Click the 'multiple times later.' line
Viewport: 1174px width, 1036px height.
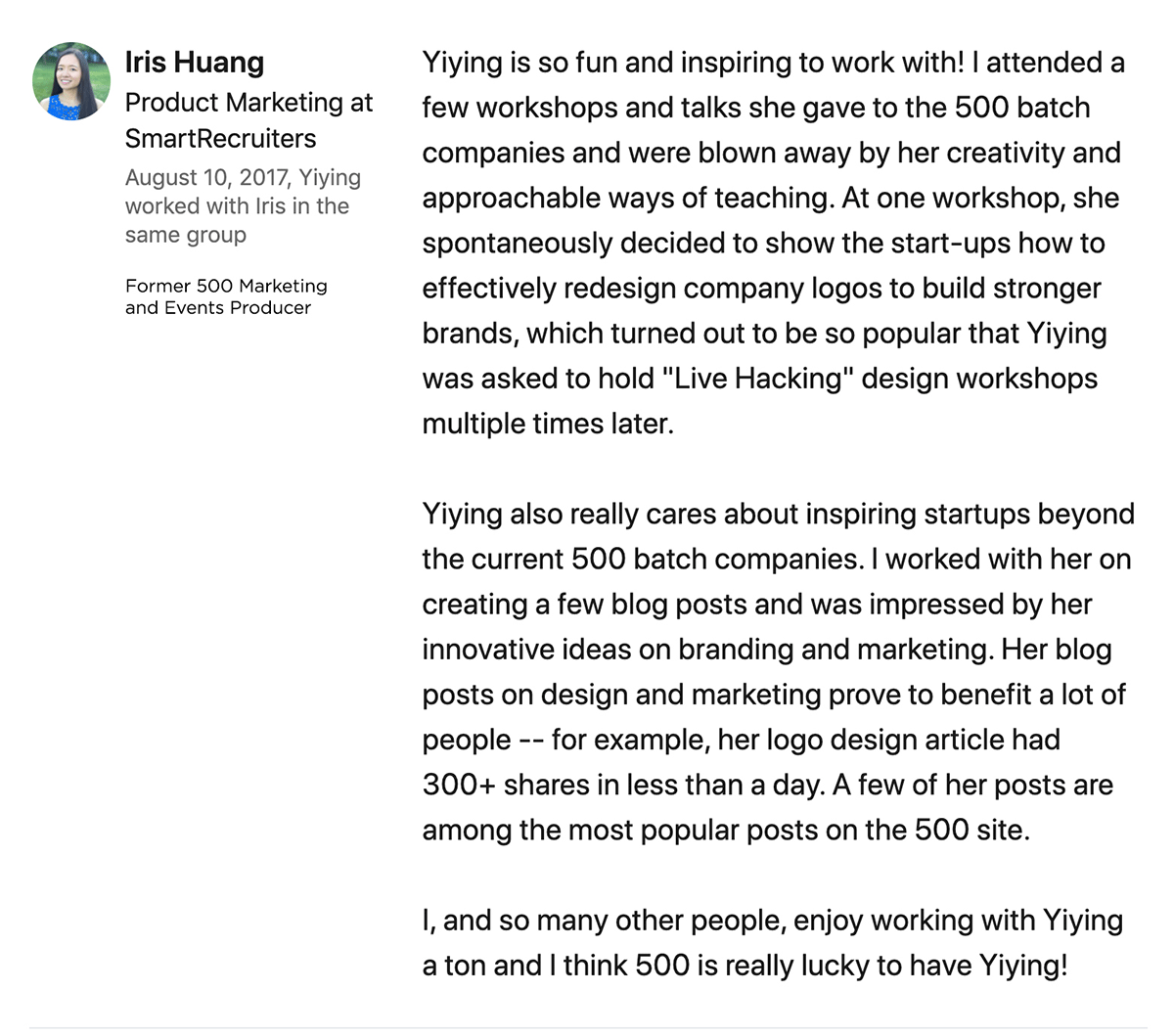pyautogui.click(x=548, y=424)
